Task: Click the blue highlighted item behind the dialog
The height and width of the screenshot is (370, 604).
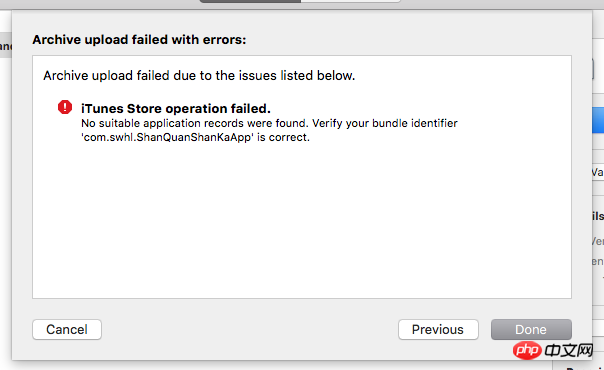Action: (x=598, y=121)
